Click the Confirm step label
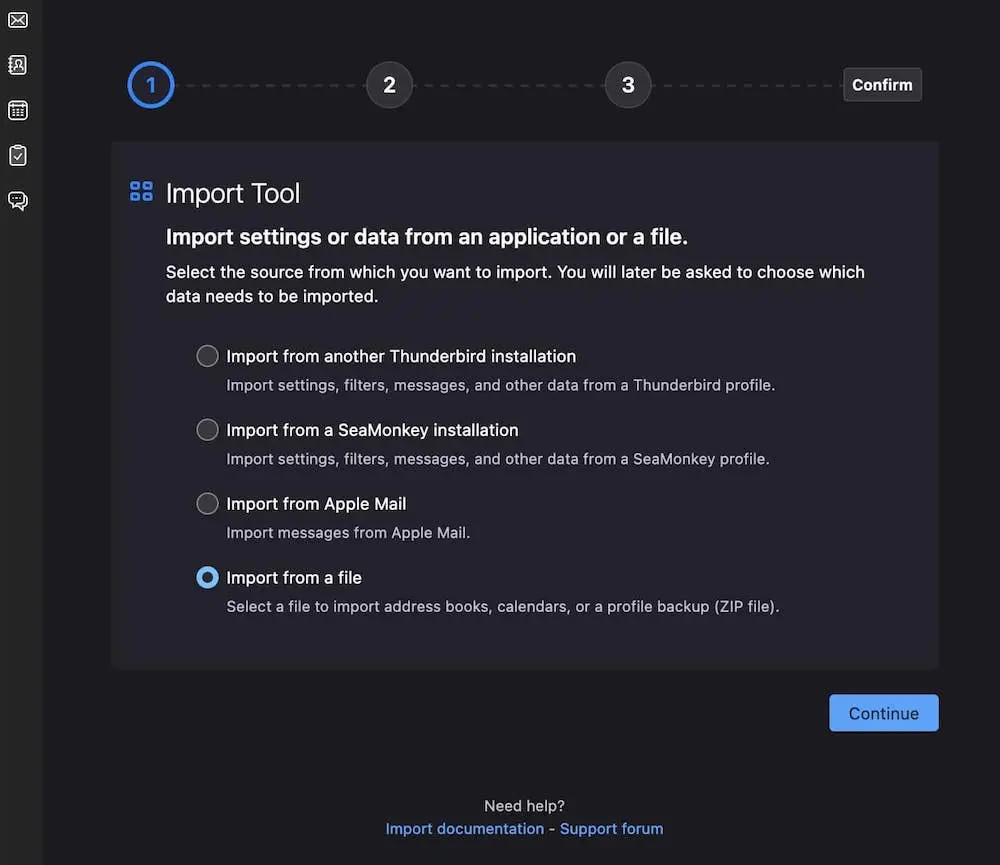The width and height of the screenshot is (1000, 865). 882,85
